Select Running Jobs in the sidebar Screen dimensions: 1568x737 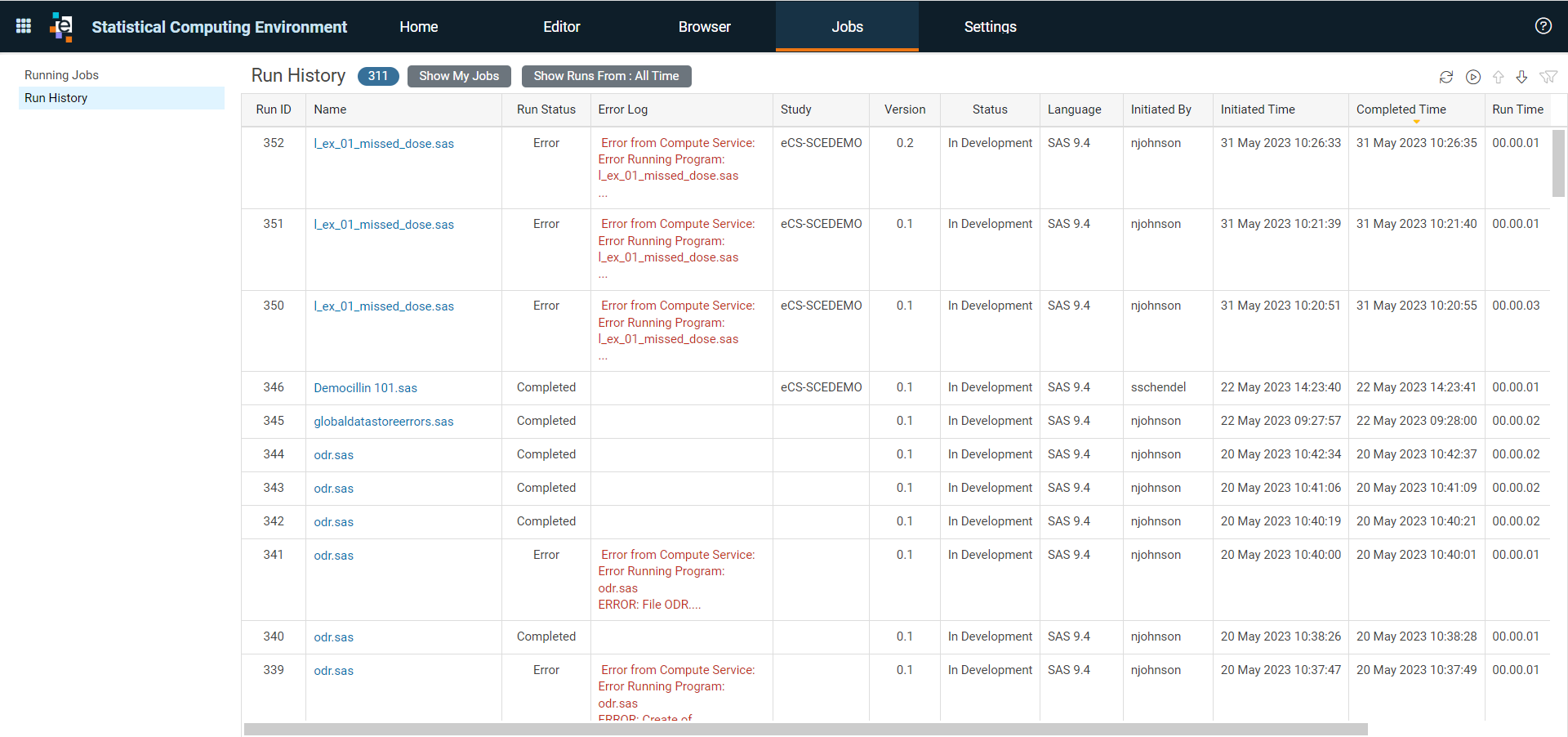click(61, 75)
